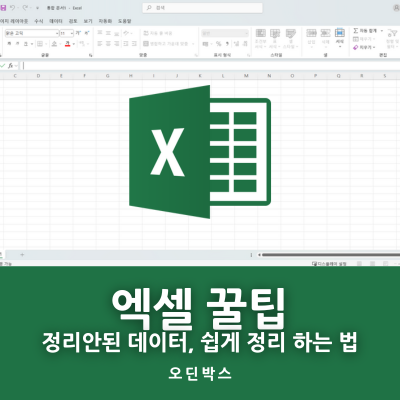400x400 pixels.
Task: Toggle italic formatting
Action: [x=17, y=44]
